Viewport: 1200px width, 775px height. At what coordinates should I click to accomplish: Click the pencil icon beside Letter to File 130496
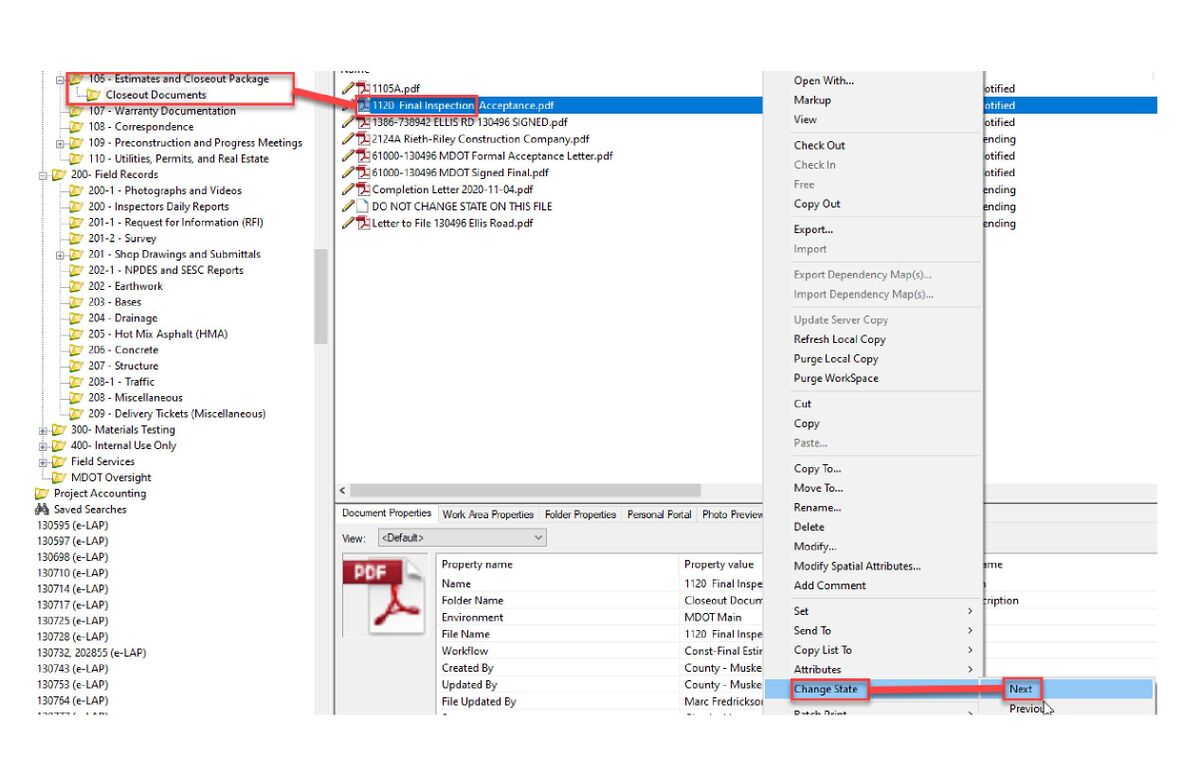click(x=348, y=223)
